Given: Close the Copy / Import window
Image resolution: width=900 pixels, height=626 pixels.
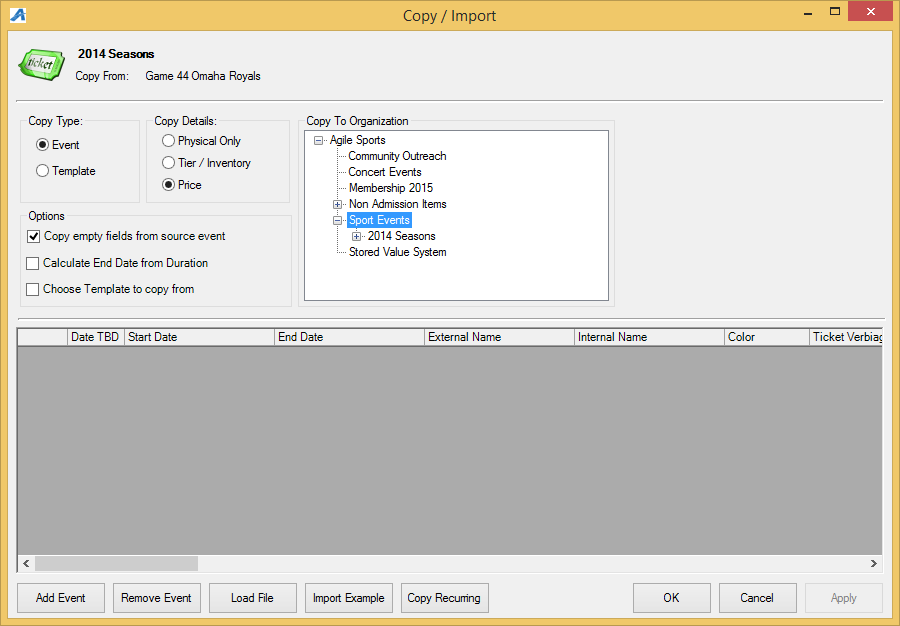Looking at the screenshot, I should click(870, 11).
